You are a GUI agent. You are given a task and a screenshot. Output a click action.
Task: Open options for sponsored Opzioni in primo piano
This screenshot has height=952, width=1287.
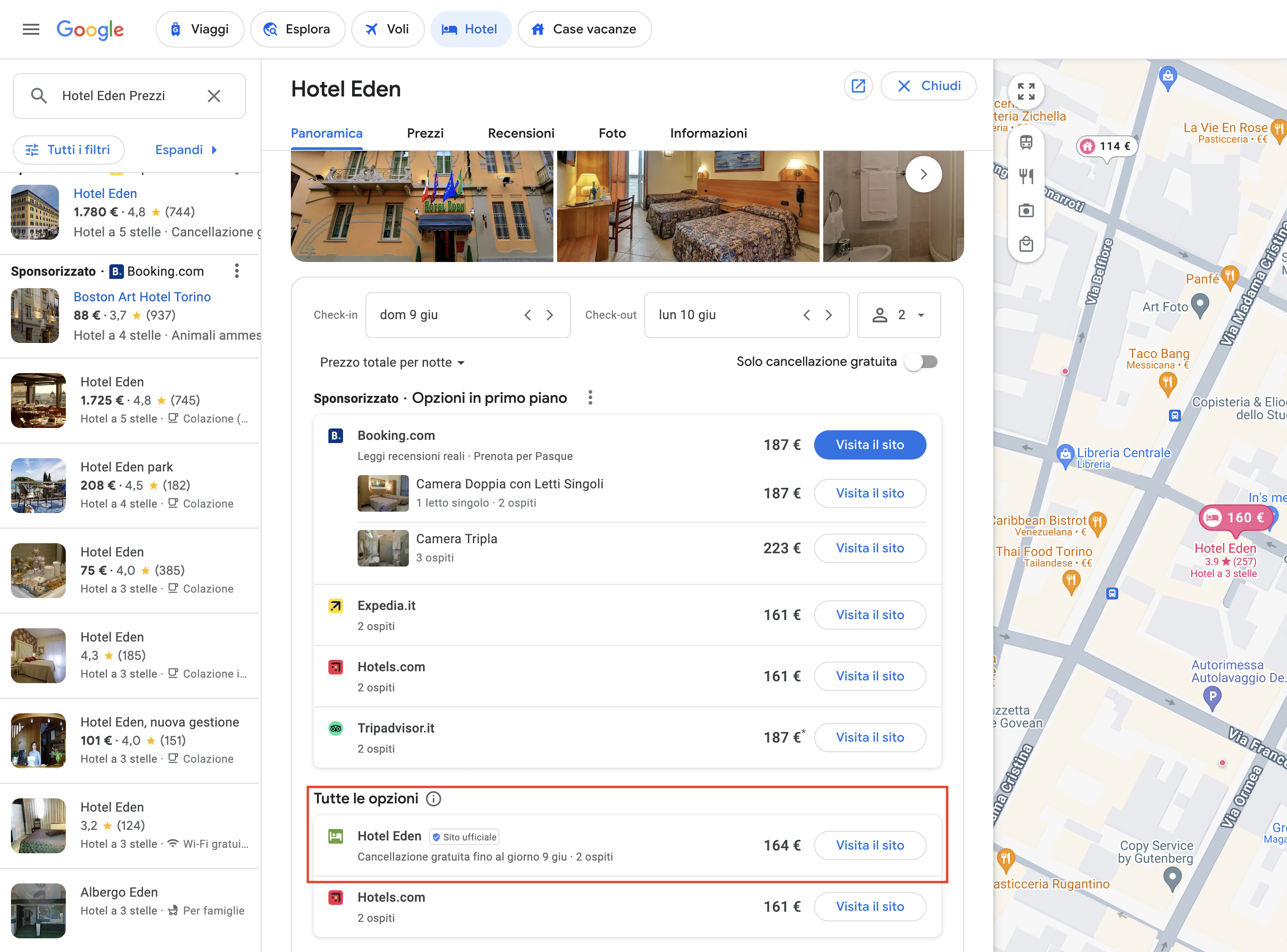[x=590, y=398]
